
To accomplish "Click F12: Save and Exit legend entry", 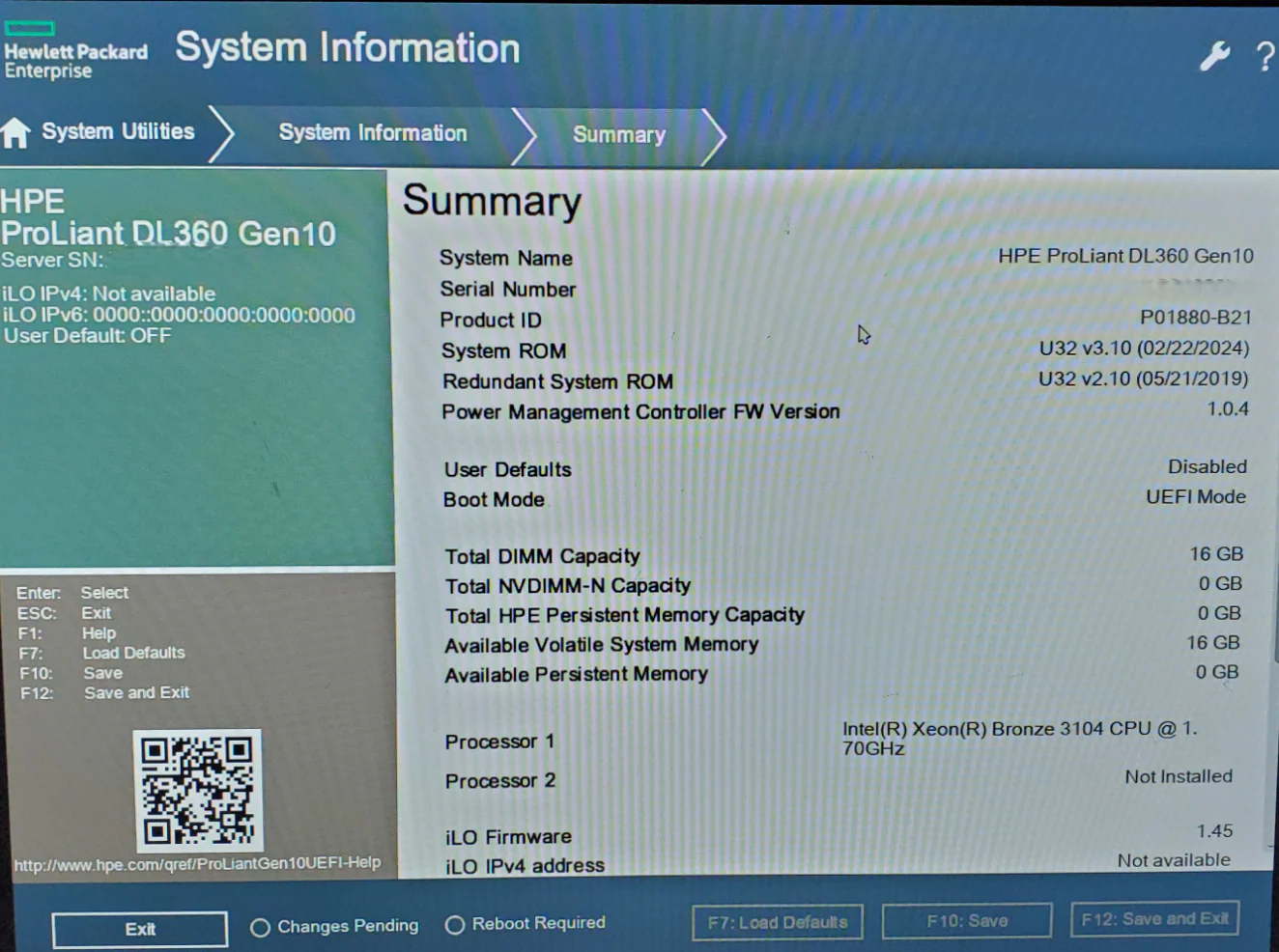I will [x=104, y=692].
